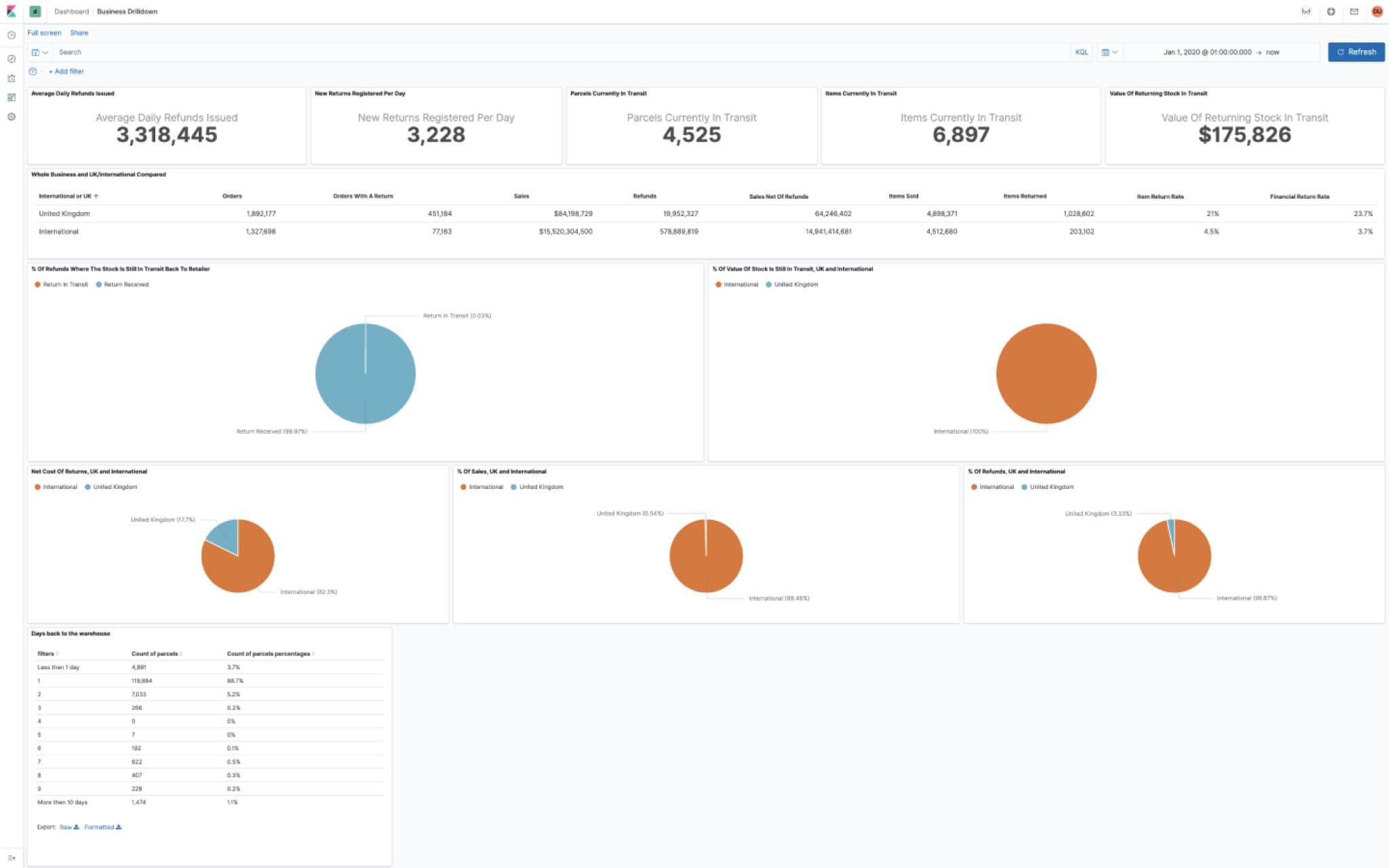Open the Share menu
1389x868 pixels.
(x=79, y=33)
